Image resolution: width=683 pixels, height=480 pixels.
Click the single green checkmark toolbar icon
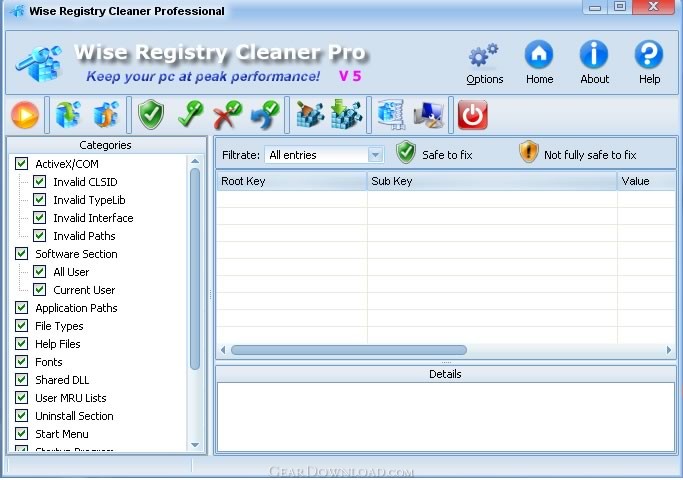coord(190,114)
